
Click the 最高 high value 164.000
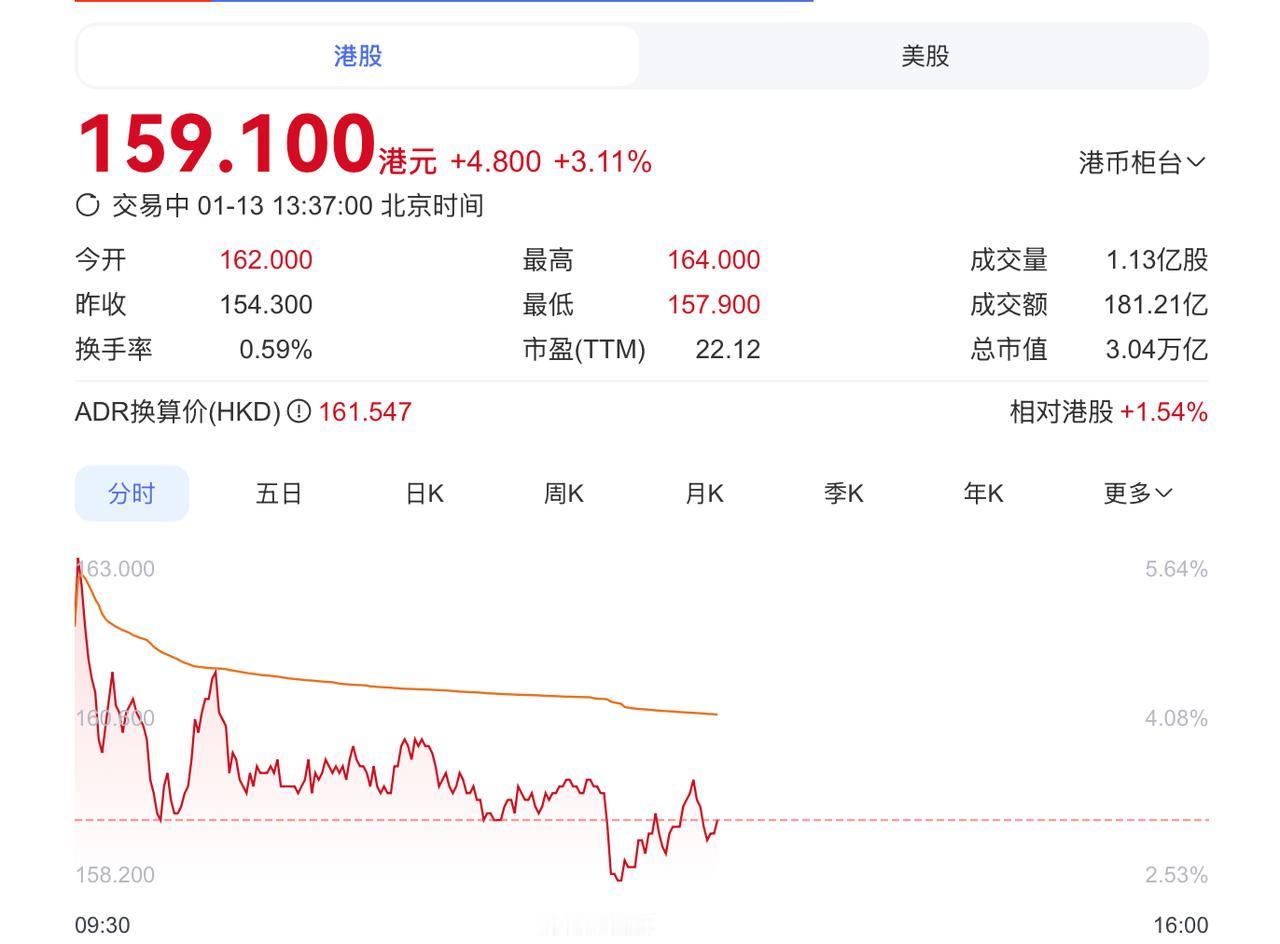[713, 258]
